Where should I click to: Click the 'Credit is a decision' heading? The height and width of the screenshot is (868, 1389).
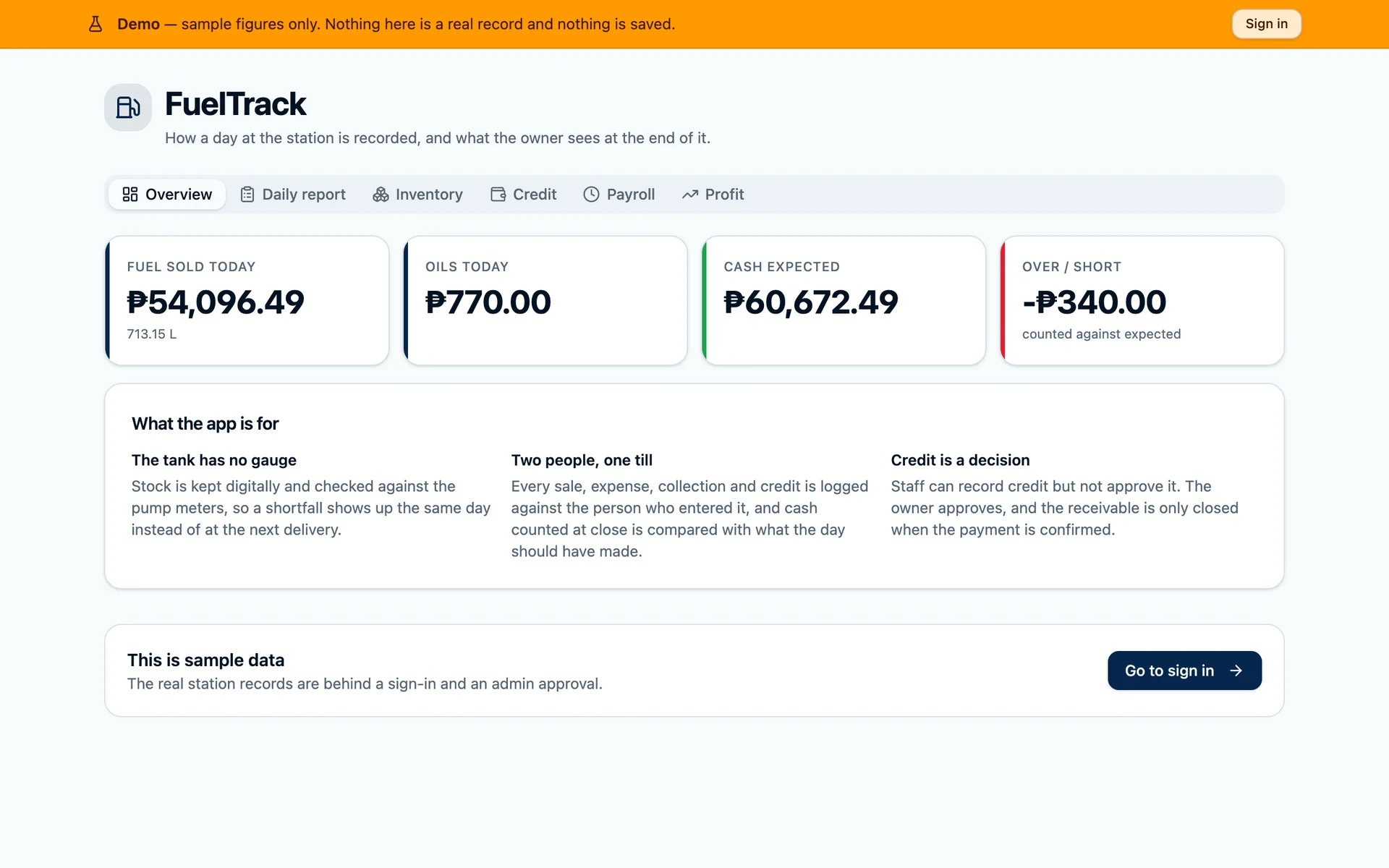pyautogui.click(x=960, y=460)
